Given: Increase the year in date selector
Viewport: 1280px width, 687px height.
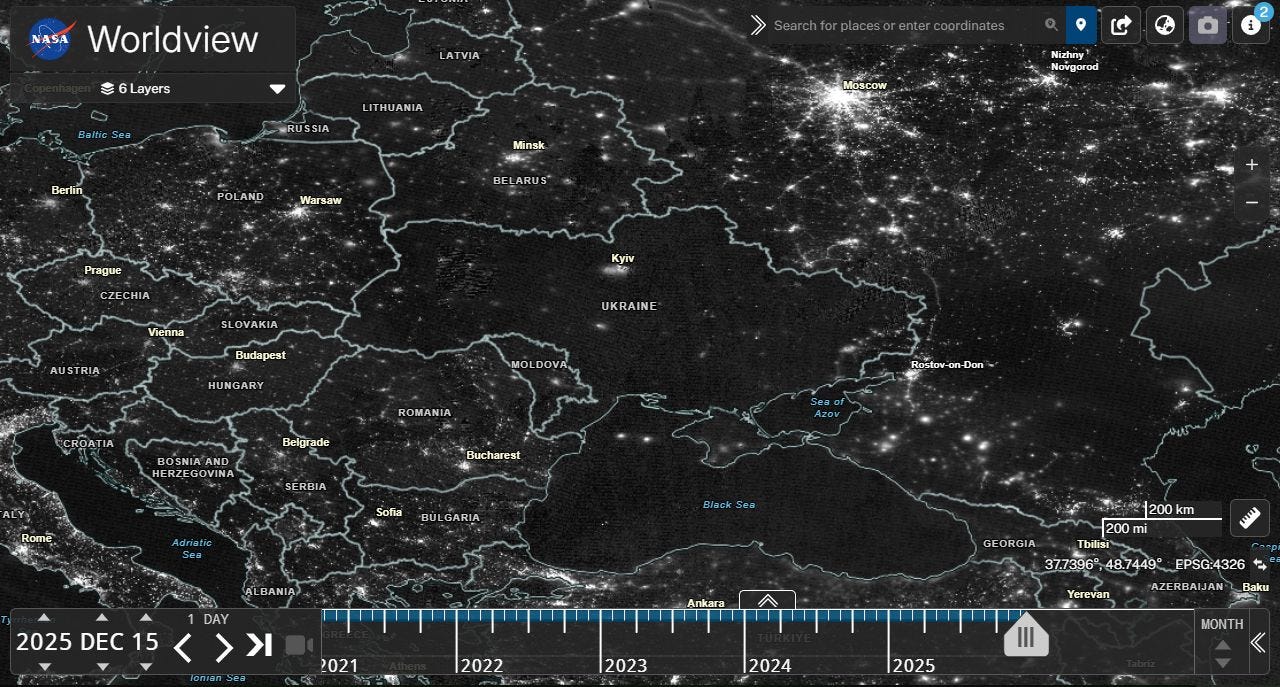Looking at the screenshot, I should 44,618.
